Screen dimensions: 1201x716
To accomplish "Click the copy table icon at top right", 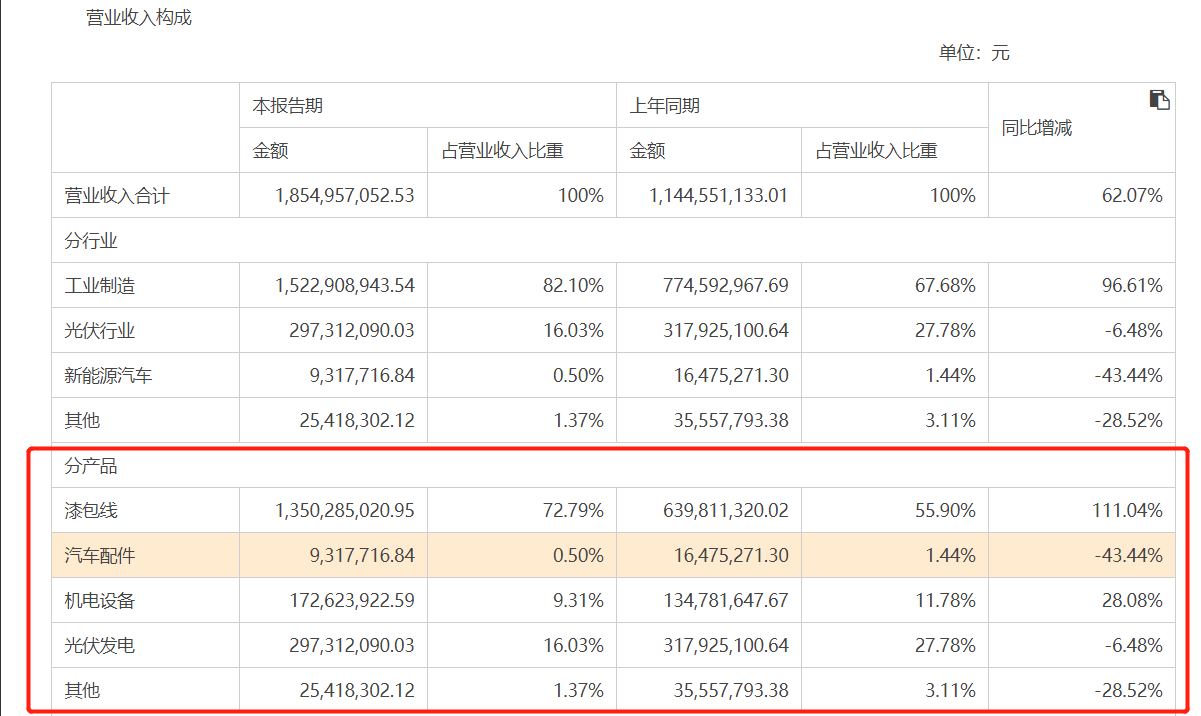I will click(1159, 98).
